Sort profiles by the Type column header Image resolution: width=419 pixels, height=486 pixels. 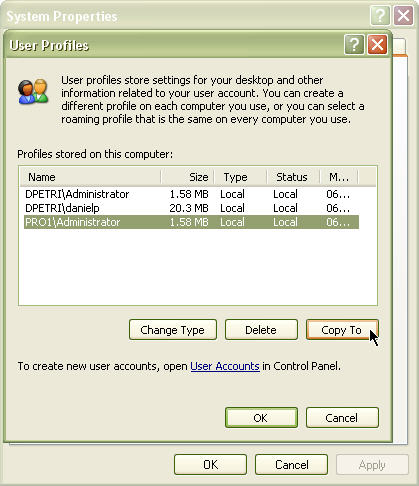point(240,177)
